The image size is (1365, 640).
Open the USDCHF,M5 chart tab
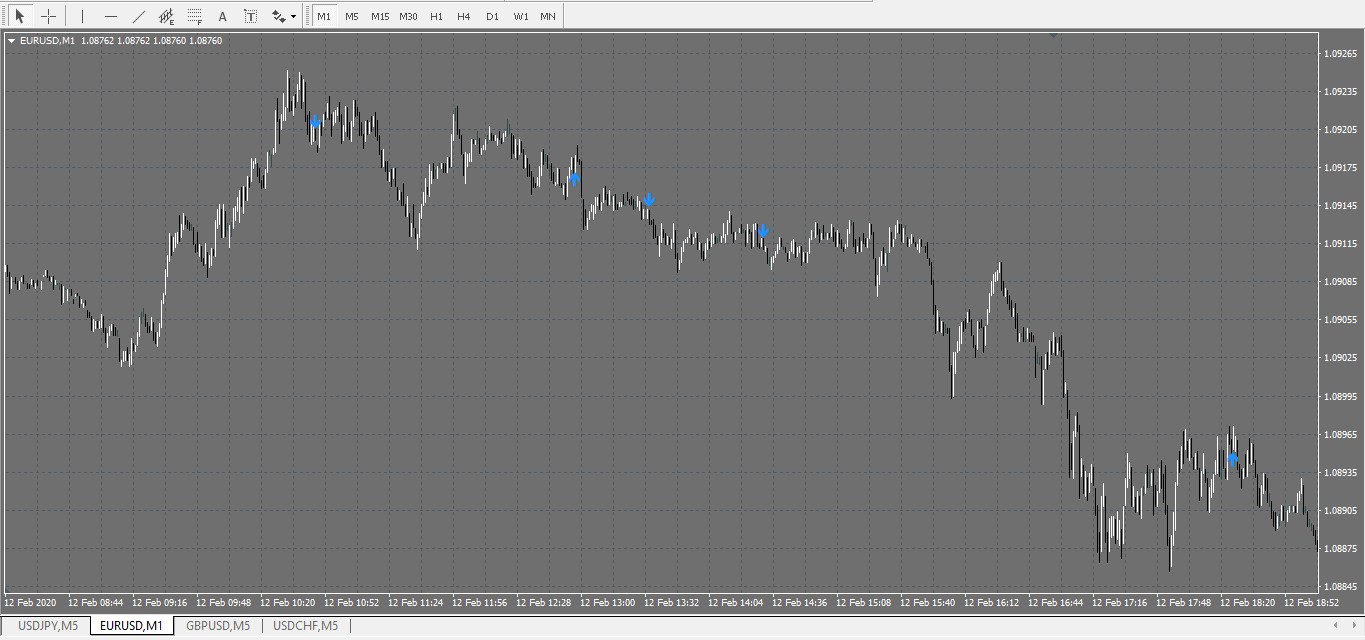(306, 626)
